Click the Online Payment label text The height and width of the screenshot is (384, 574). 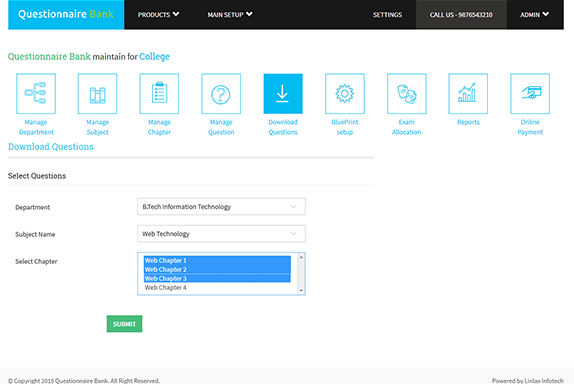(530, 127)
